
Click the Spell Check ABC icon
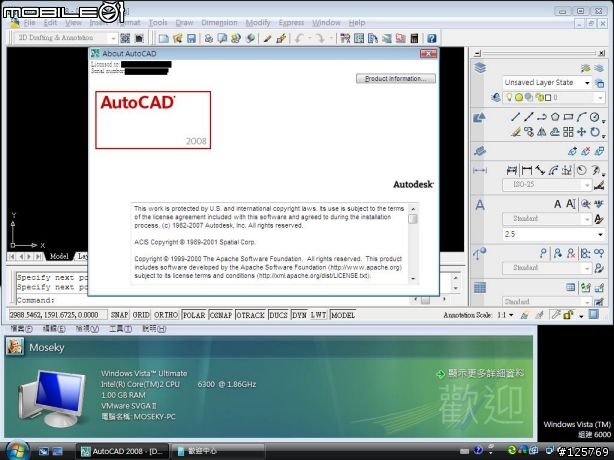coord(599,204)
